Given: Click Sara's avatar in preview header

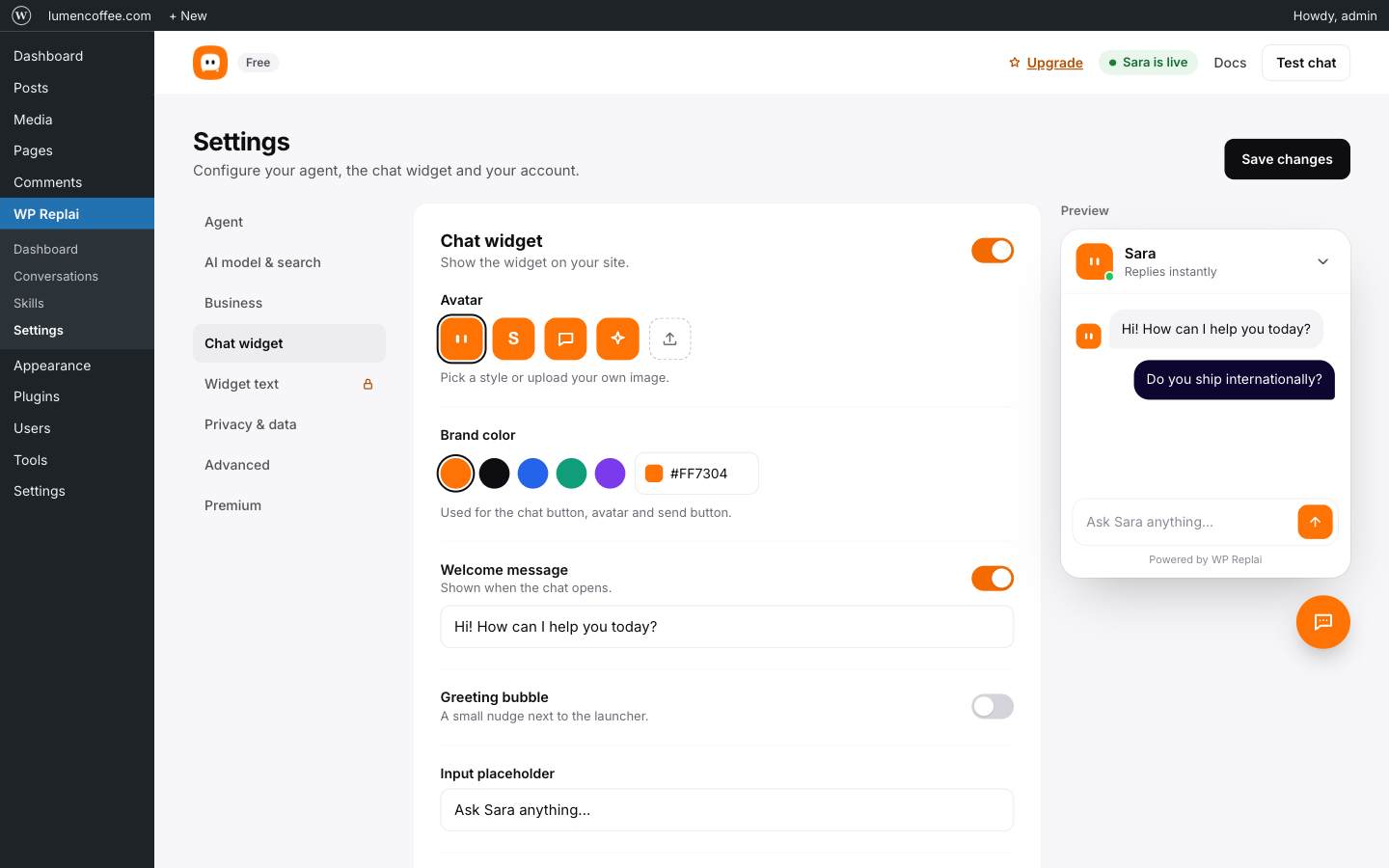Looking at the screenshot, I should [x=1094, y=261].
